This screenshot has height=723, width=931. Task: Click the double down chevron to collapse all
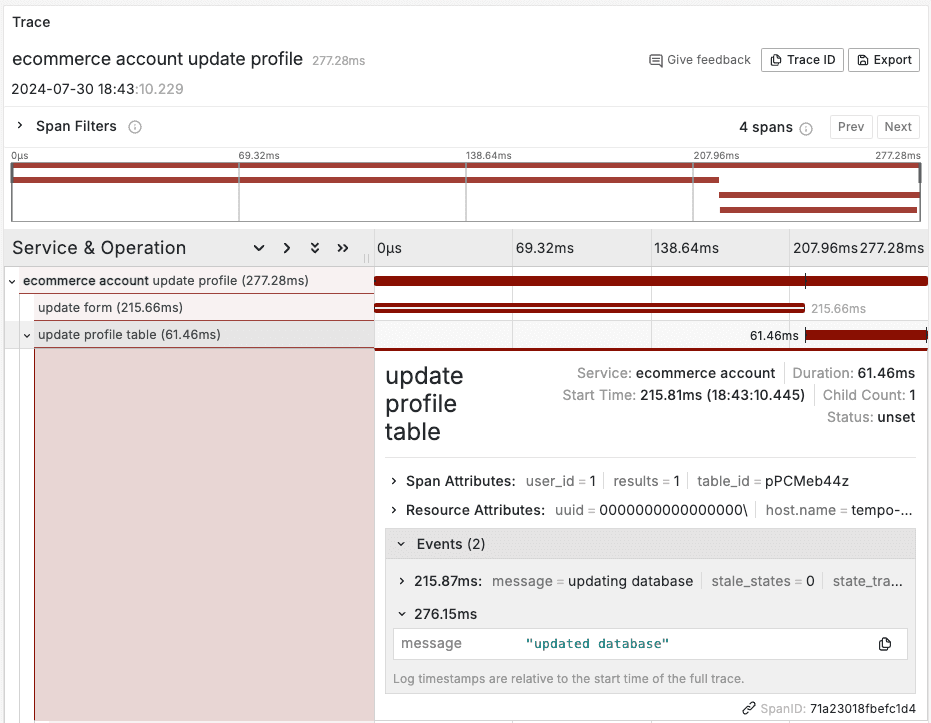(x=315, y=248)
